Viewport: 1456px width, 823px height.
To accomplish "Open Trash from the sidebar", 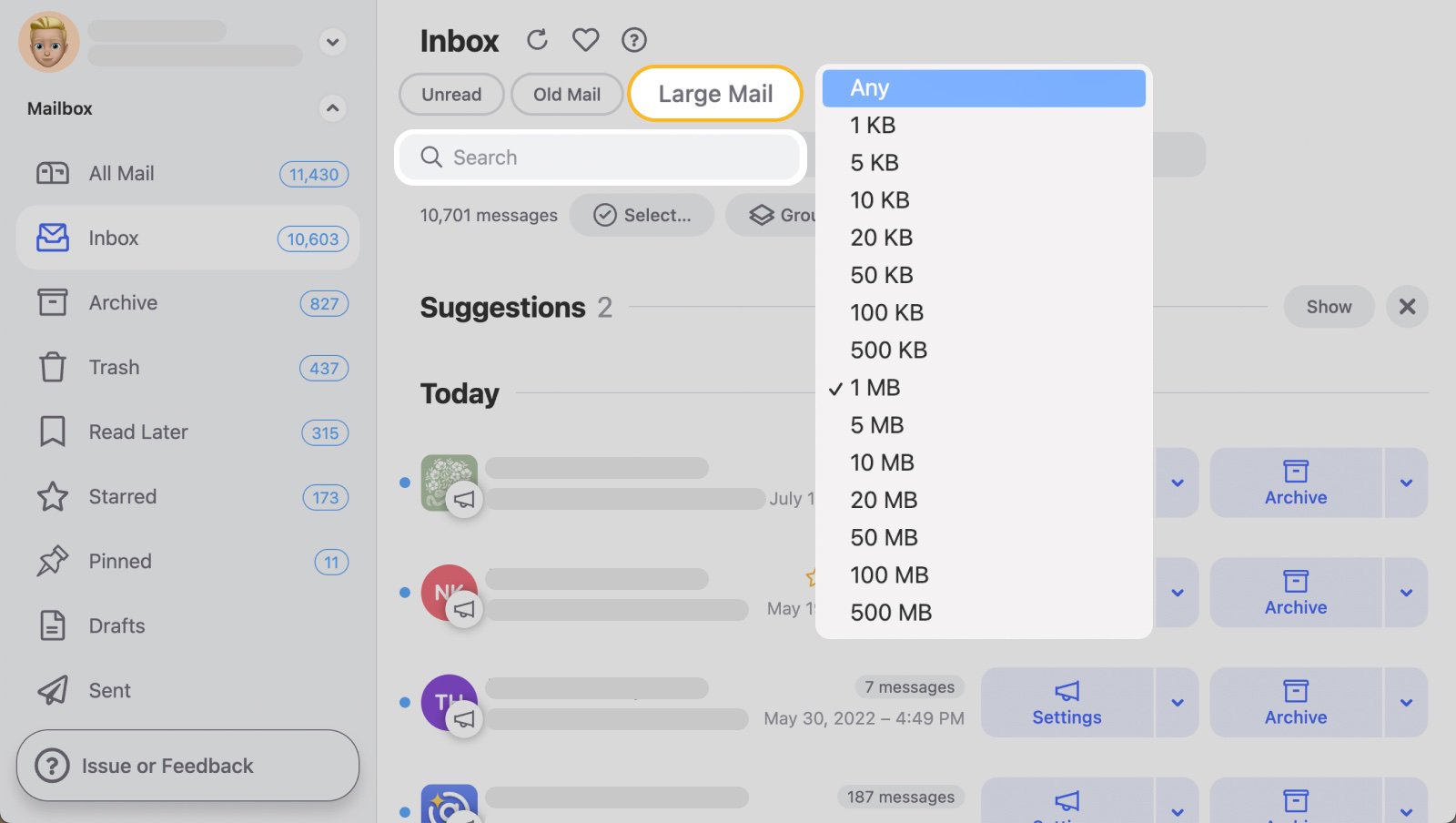I will click(114, 368).
